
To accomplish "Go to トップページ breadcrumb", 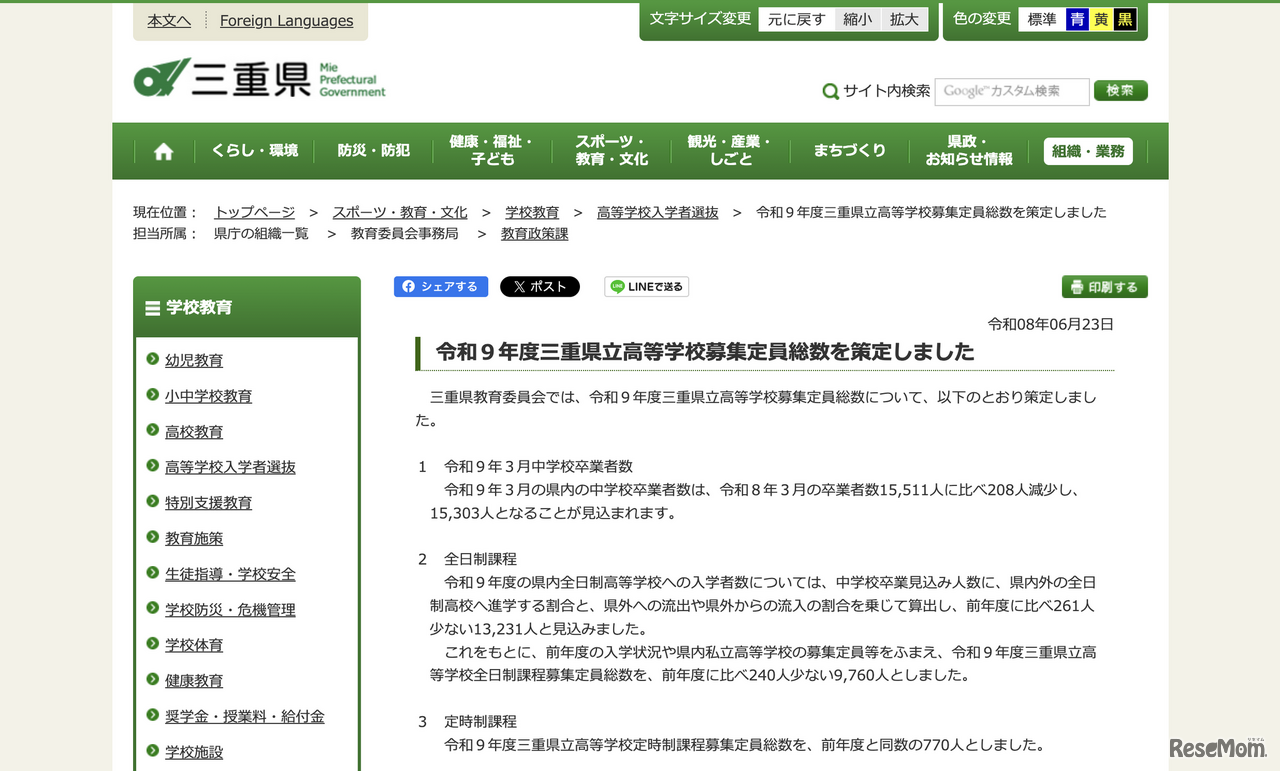I will click(x=254, y=212).
